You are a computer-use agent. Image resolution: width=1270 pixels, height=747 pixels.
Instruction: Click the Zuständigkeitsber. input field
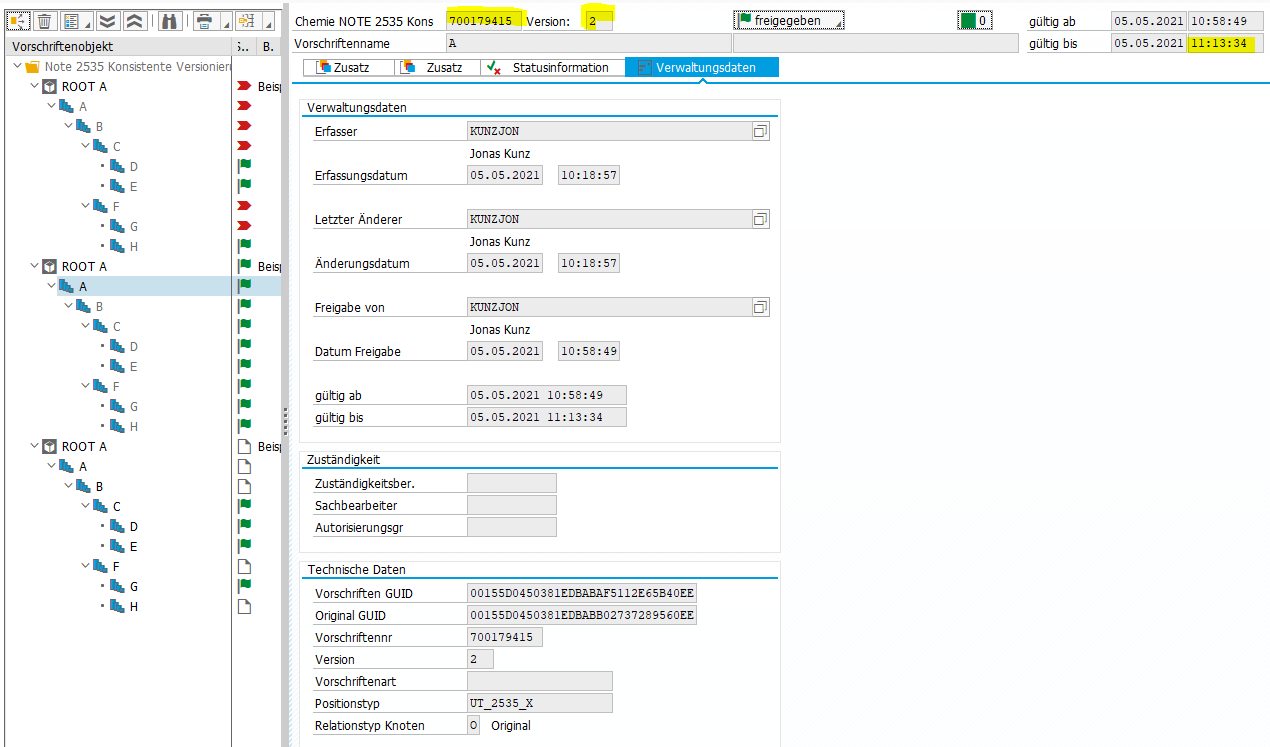tap(511, 484)
